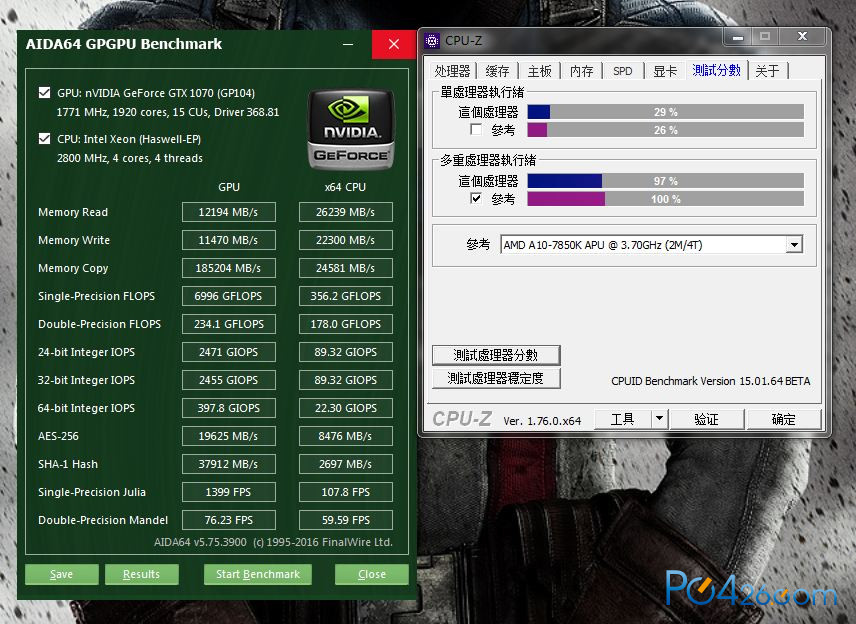Click the 工具 button in CPU-Z
Viewport: 856px width, 624px height.
tap(622, 419)
